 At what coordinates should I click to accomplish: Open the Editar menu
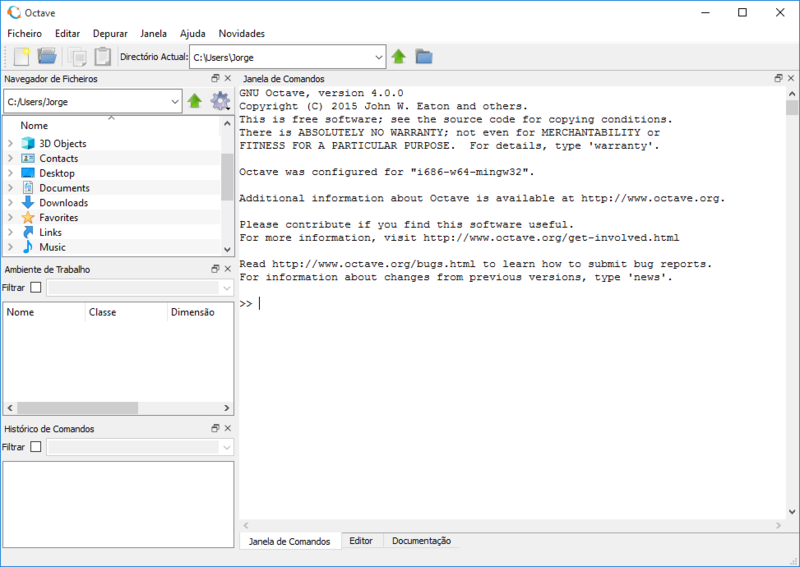click(x=67, y=33)
